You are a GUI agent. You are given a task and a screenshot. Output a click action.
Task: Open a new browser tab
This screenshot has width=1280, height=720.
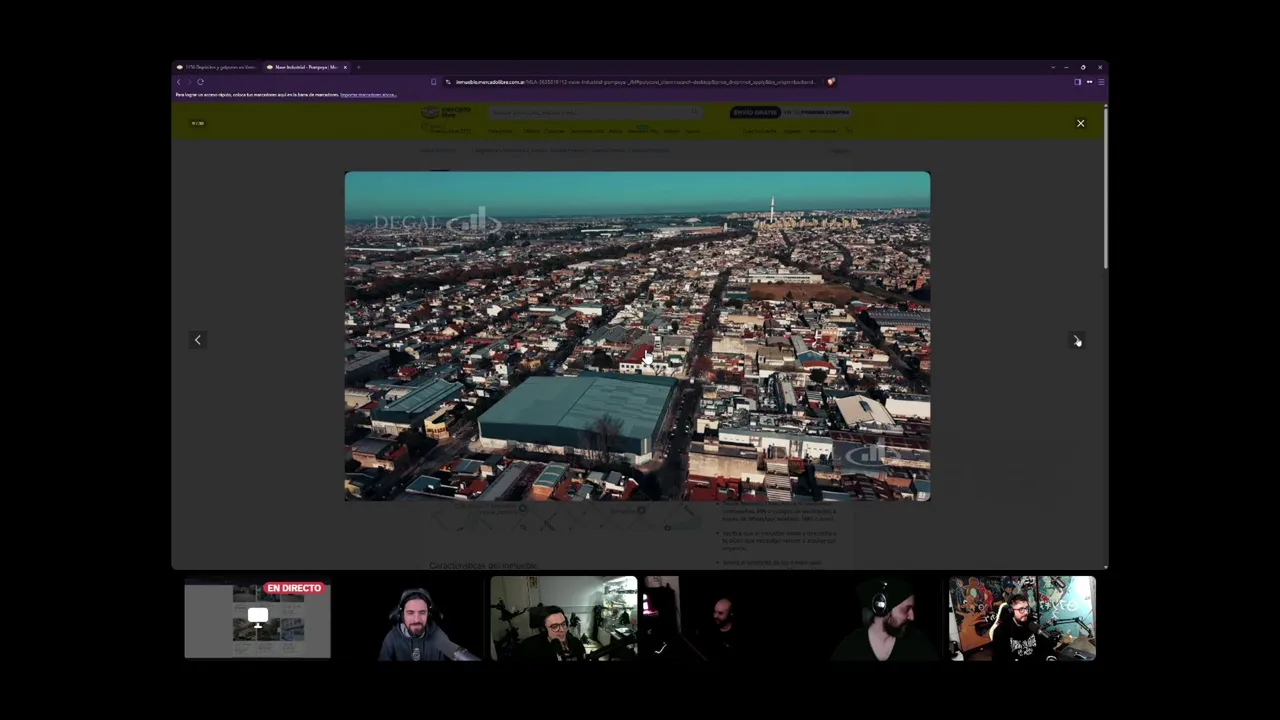click(358, 67)
